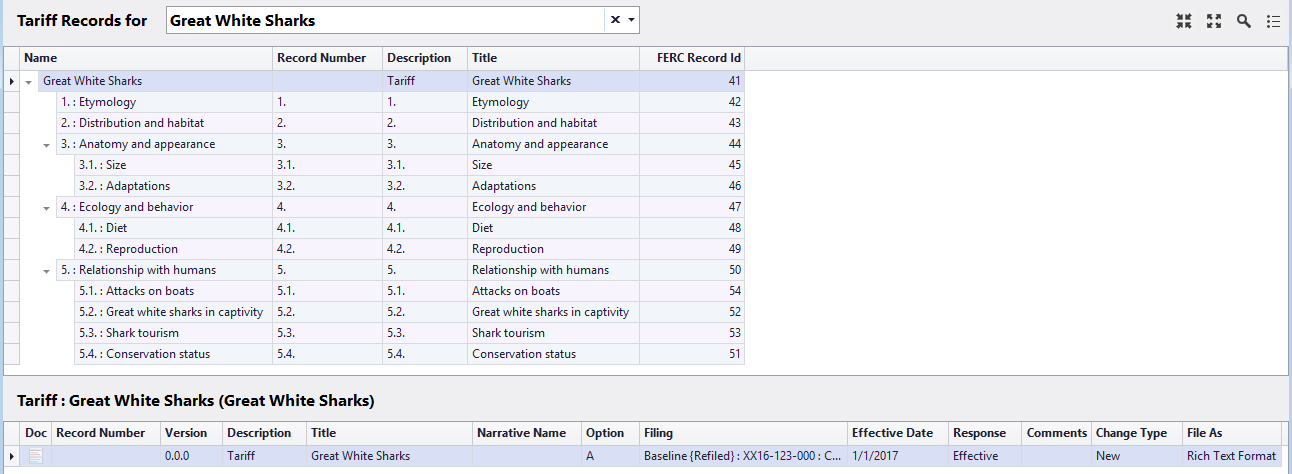Click the Effective Date column header
Screen dimensions: 1292x474
point(898,433)
